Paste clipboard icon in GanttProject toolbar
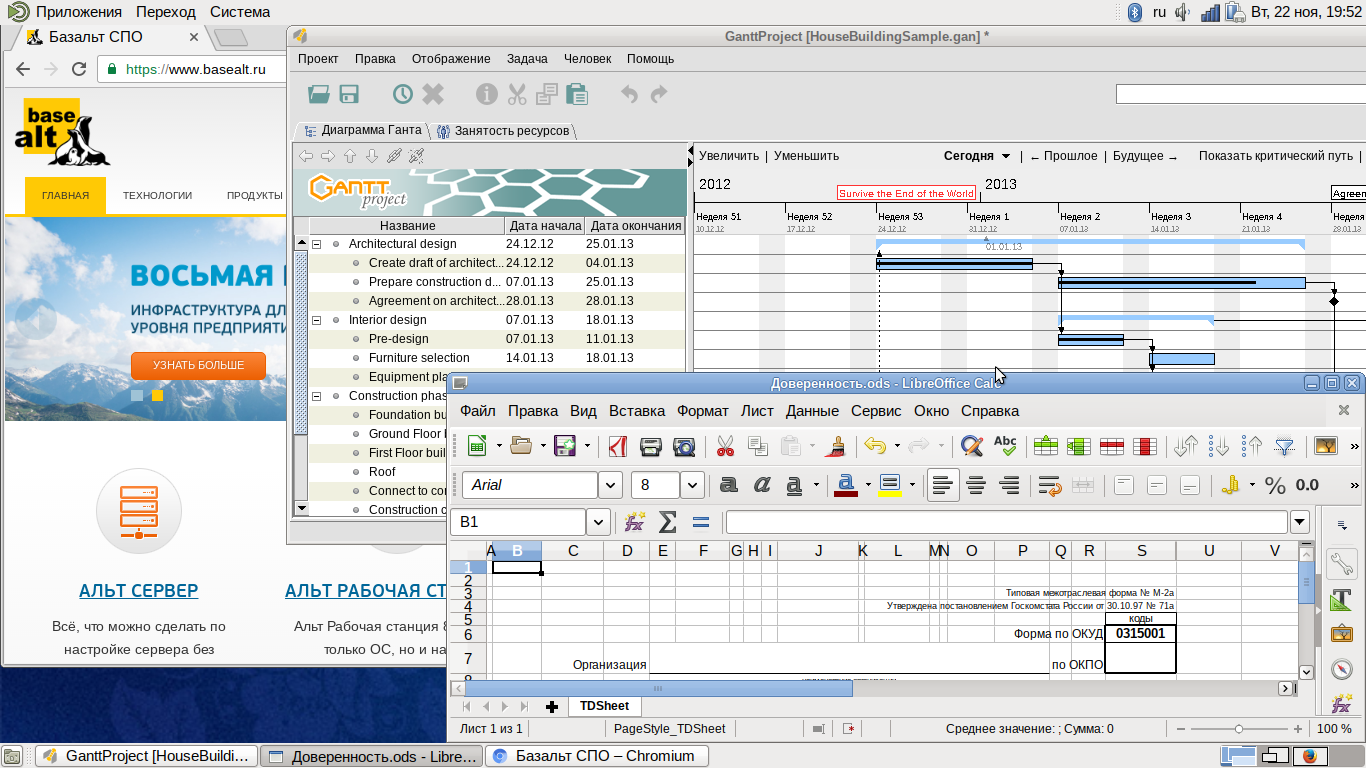Screen dimensions: 1366x768 pyautogui.click(x=576, y=94)
